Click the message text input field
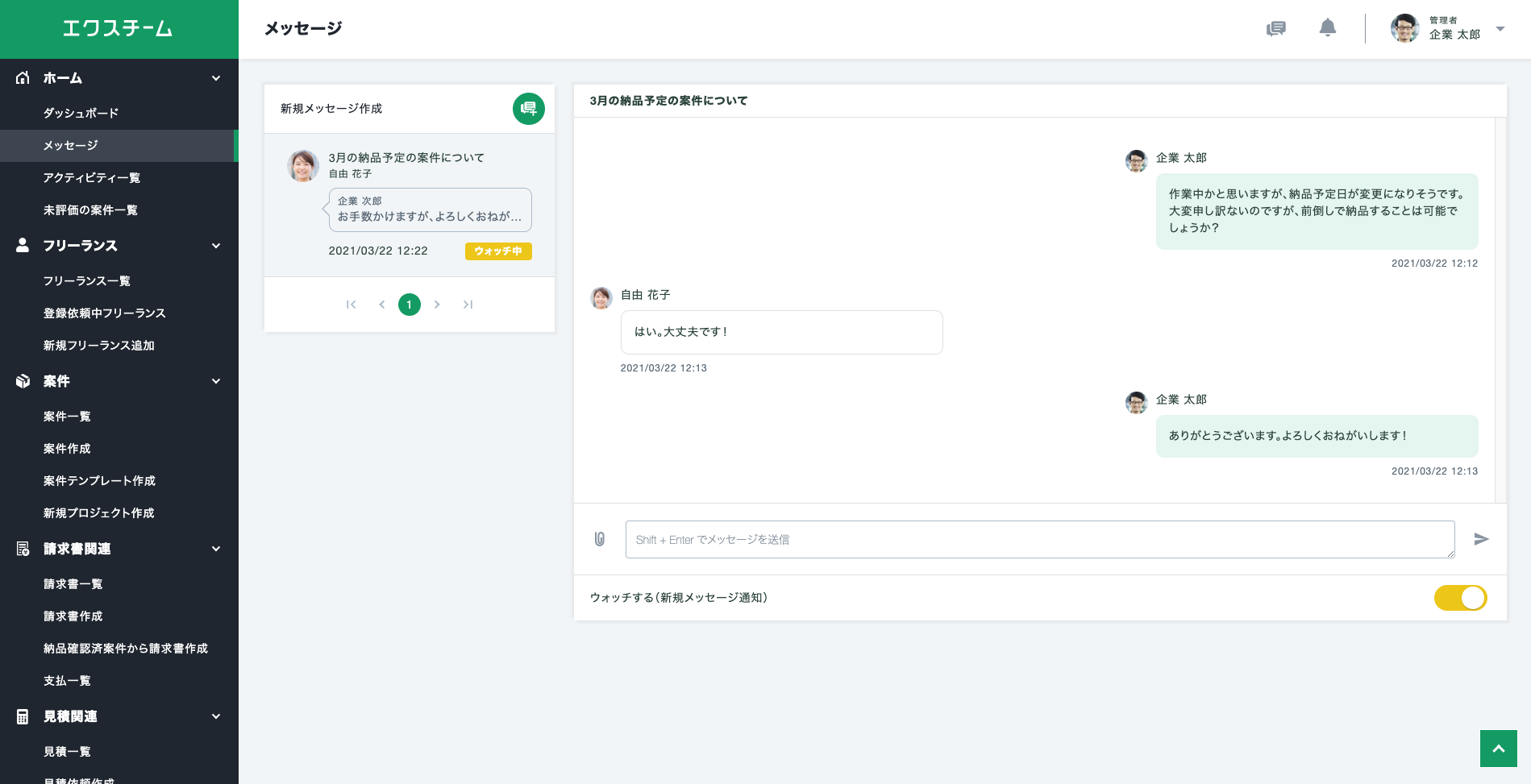 click(1039, 539)
